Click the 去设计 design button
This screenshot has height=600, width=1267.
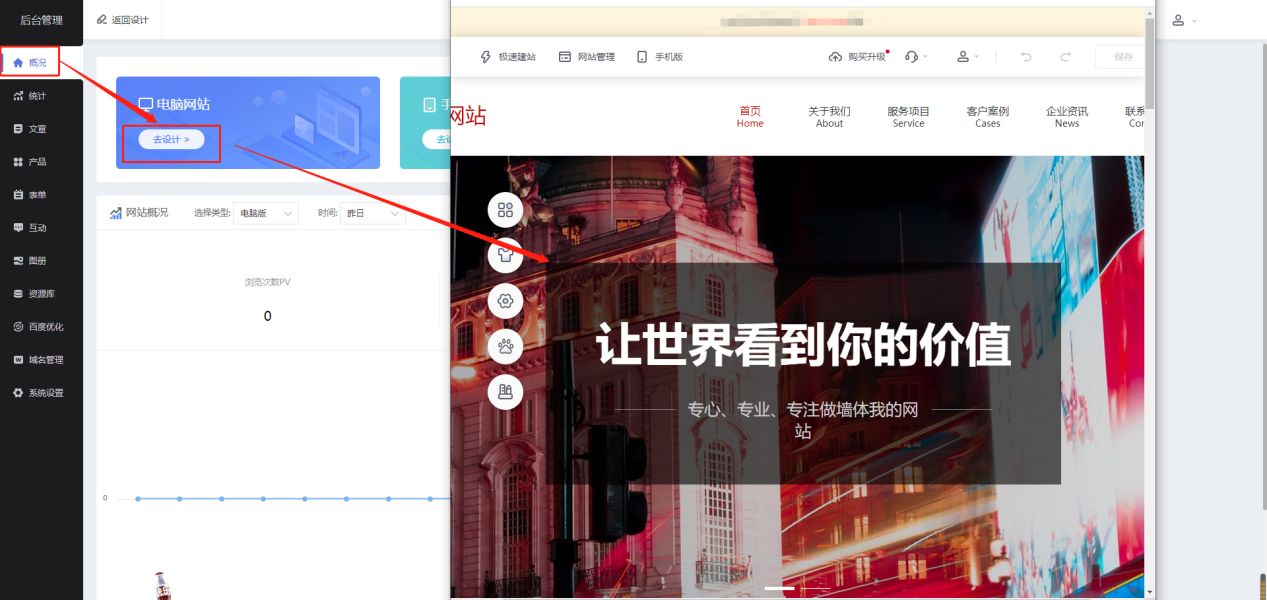(x=170, y=139)
